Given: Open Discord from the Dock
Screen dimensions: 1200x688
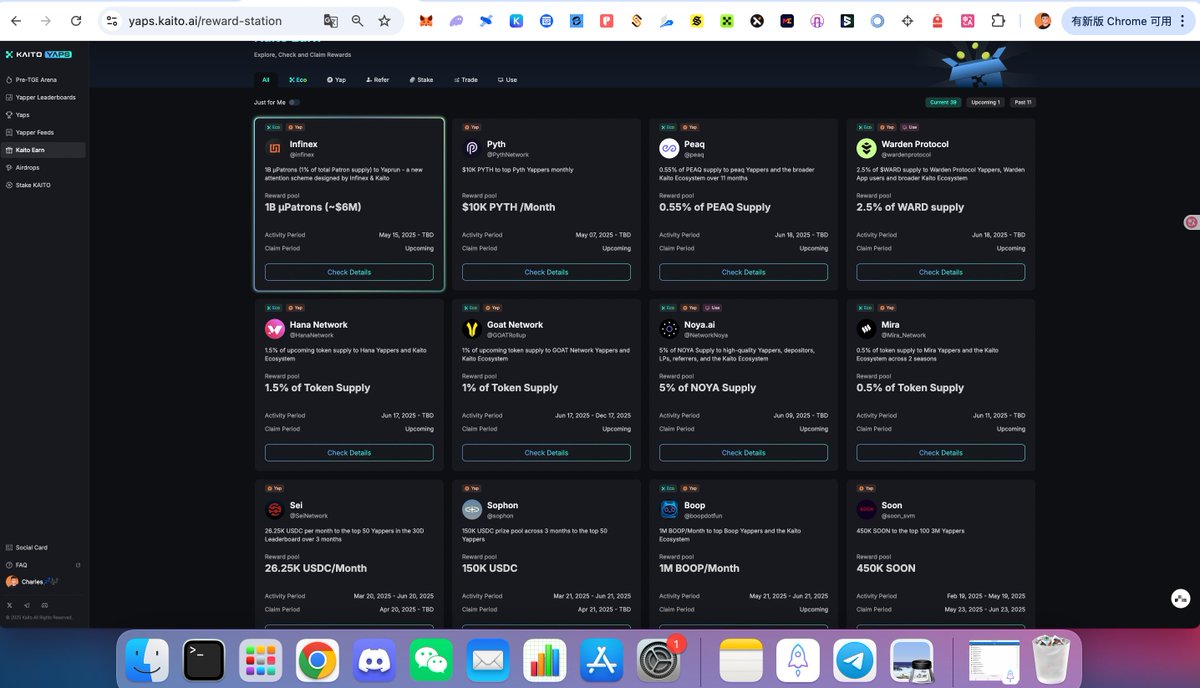Looking at the screenshot, I should pyautogui.click(x=374, y=661).
